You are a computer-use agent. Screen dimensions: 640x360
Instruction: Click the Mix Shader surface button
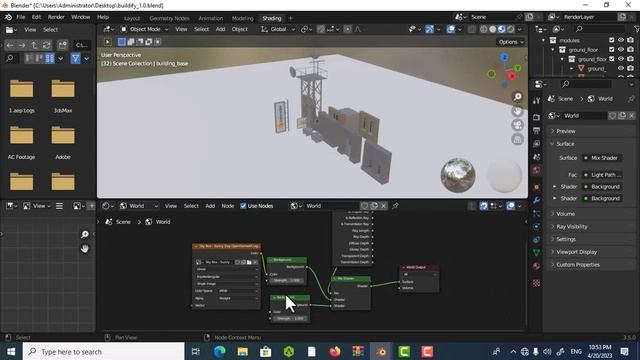coord(602,158)
